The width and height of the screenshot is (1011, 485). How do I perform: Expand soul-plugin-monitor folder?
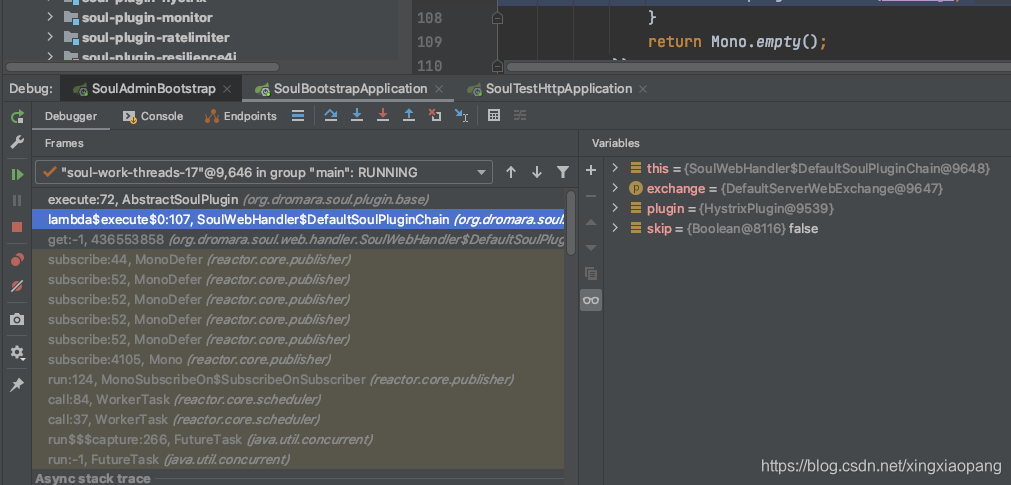(50, 17)
